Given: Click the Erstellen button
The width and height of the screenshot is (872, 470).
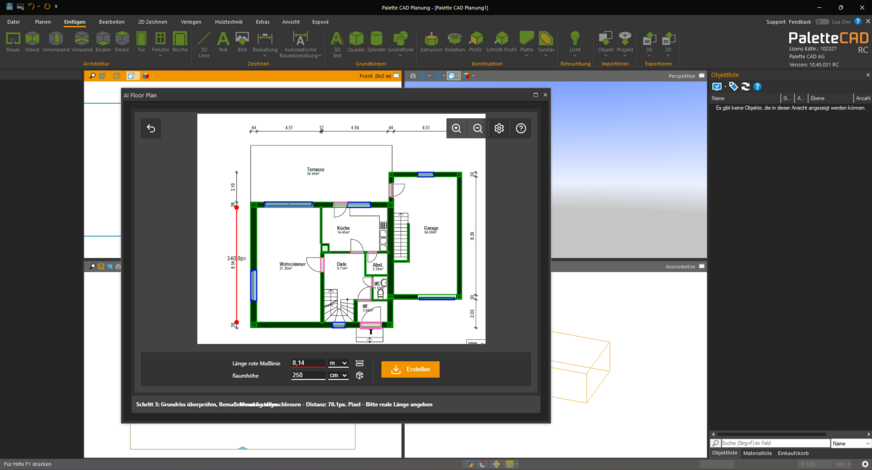Looking at the screenshot, I should (x=410, y=369).
